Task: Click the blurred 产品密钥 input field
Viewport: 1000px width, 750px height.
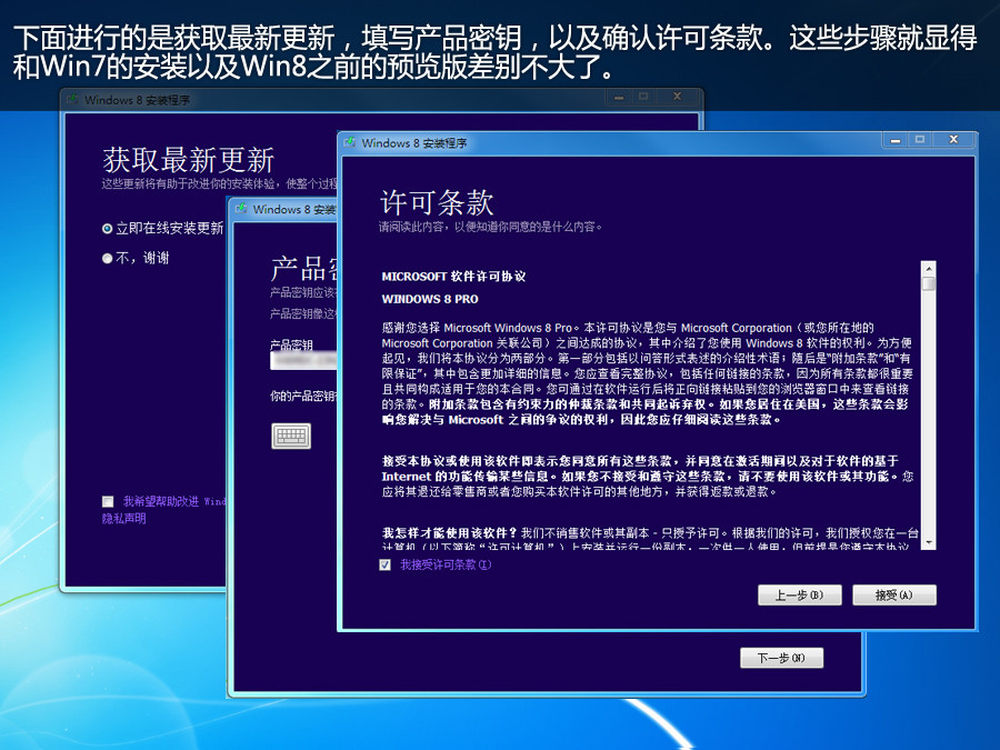Action: click(x=304, y=360)
